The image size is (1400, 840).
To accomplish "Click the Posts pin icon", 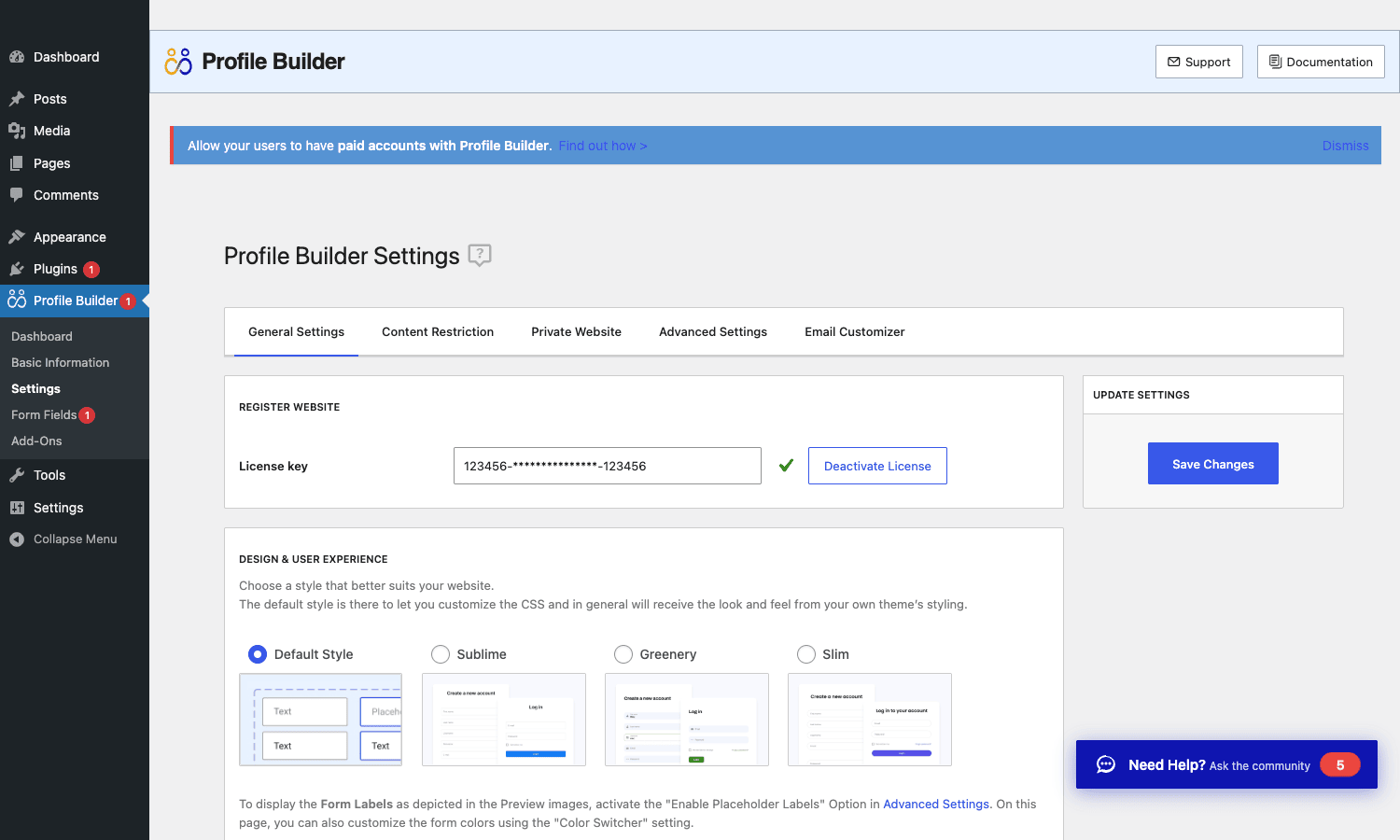I will pos(17,99).
